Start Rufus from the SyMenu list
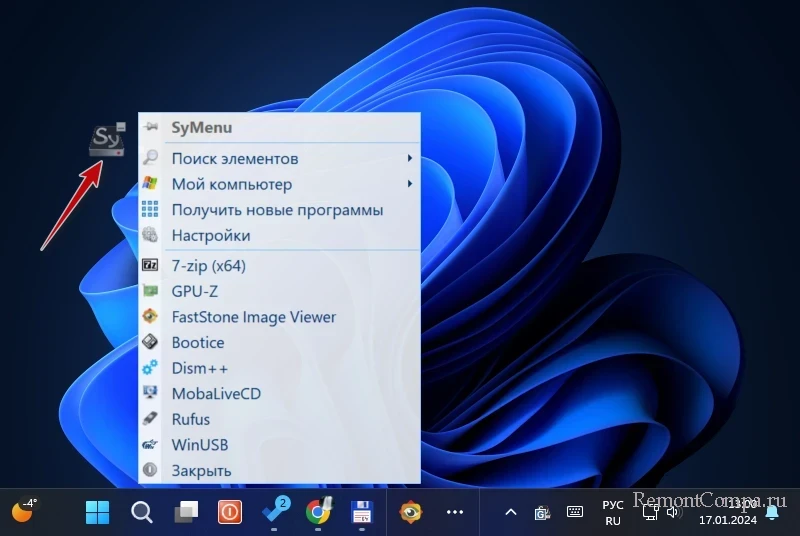The image size is (800, 536). pyautogui.click(x=192, y=419)
